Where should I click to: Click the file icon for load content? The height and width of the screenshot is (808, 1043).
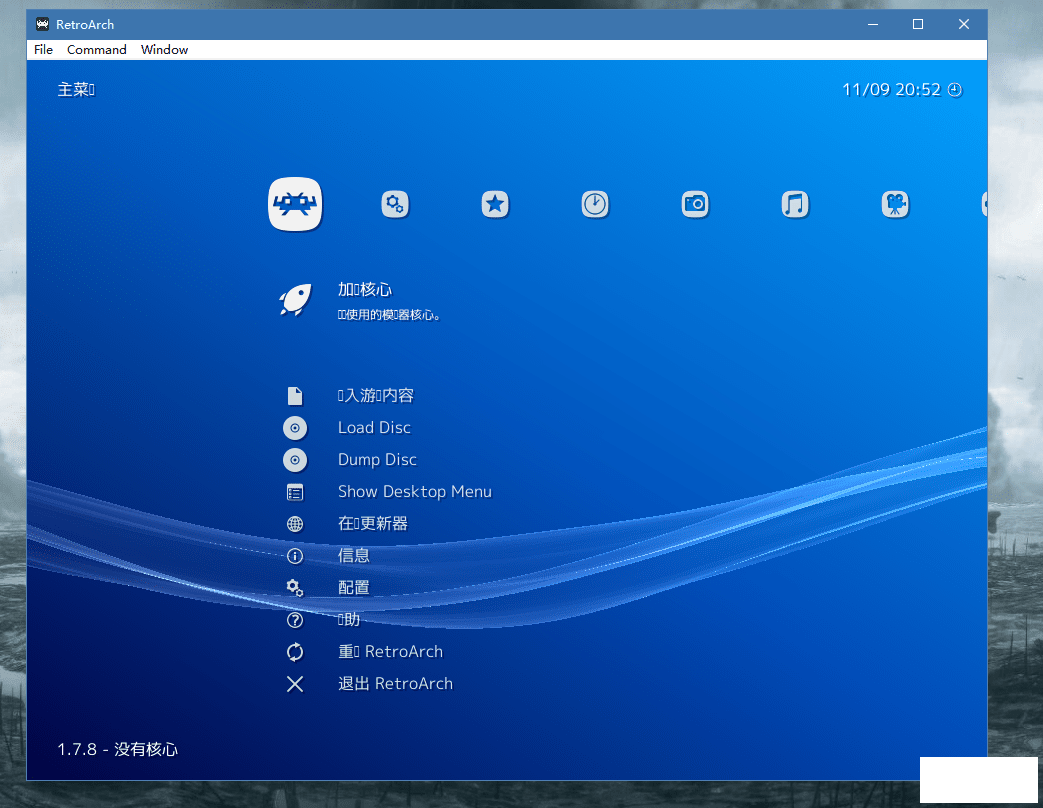coord(295,396)
